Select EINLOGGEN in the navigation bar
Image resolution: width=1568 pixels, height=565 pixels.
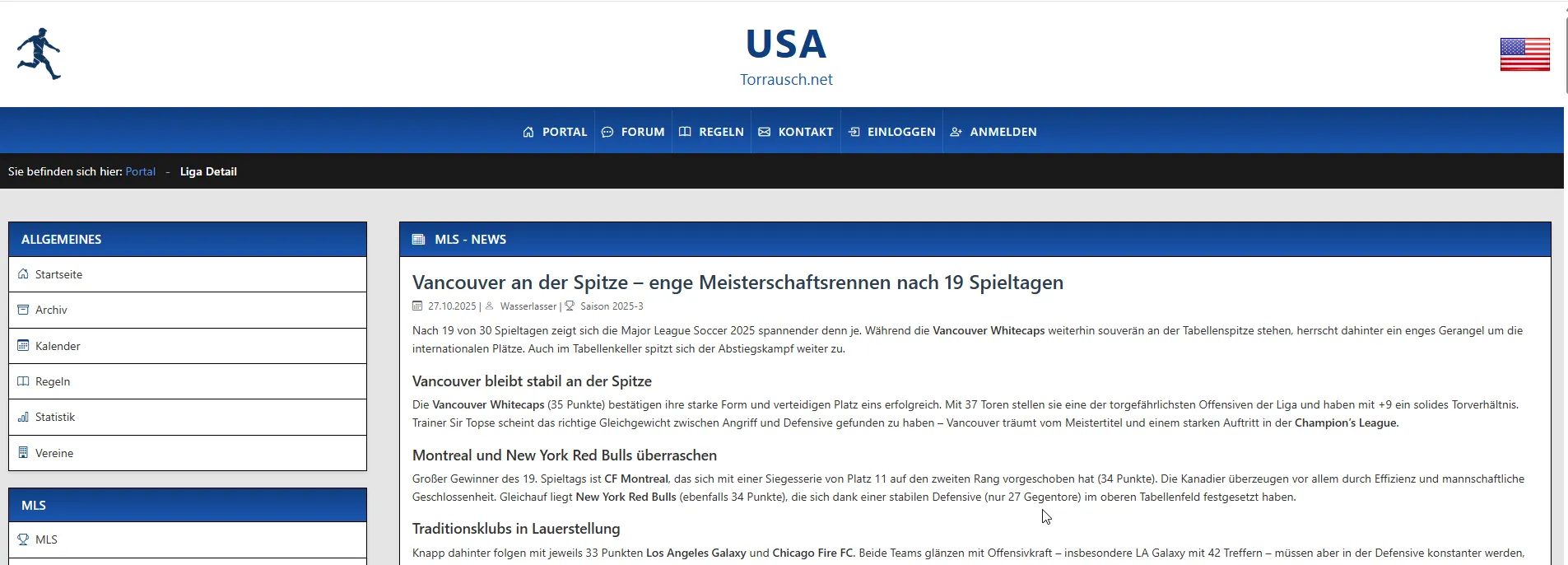tap(892, 132)
